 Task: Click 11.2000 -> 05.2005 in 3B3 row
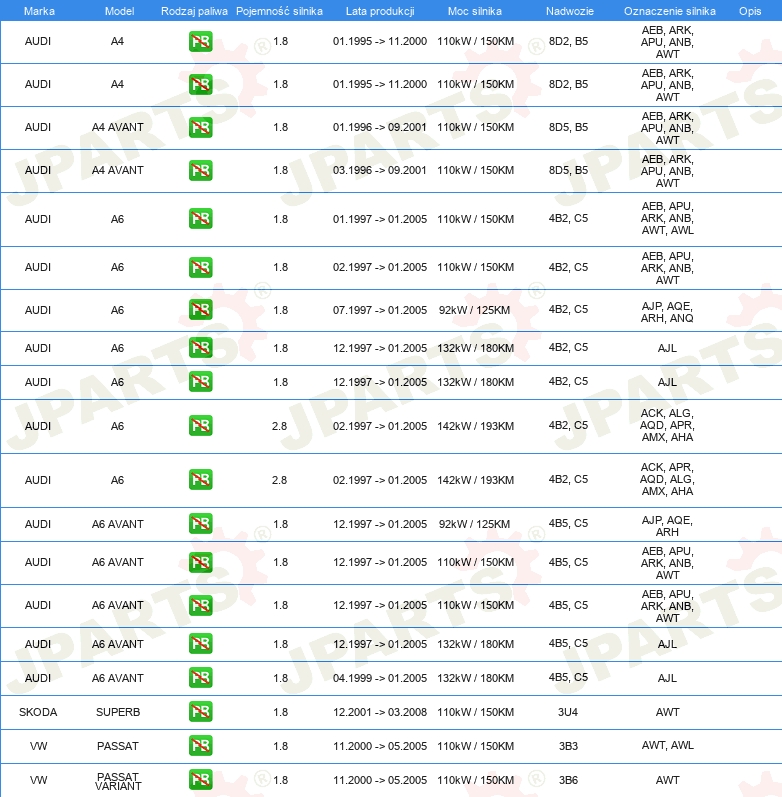[x=380, y=746]
